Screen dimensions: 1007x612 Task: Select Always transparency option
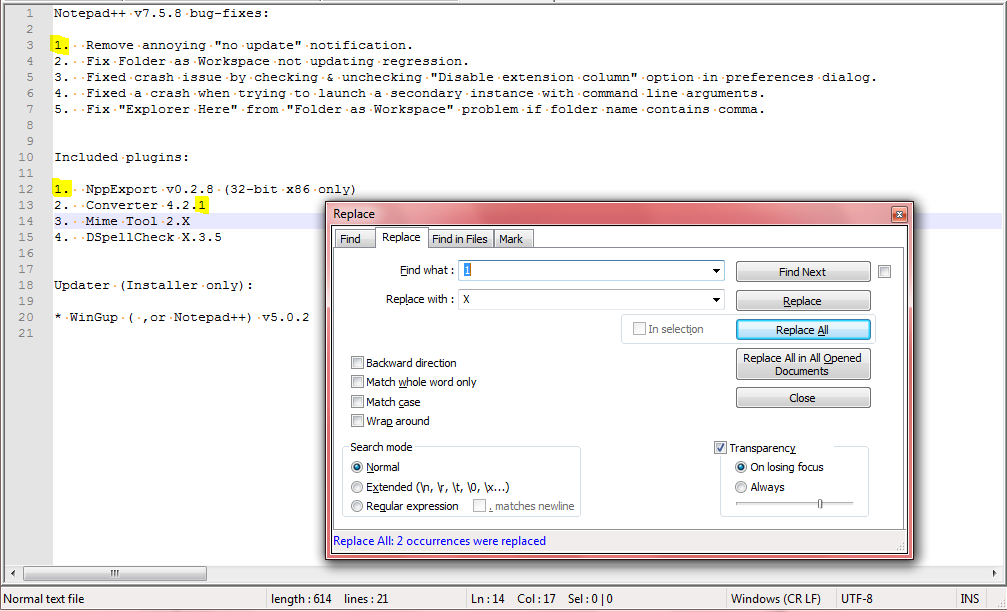pos(741,487)
